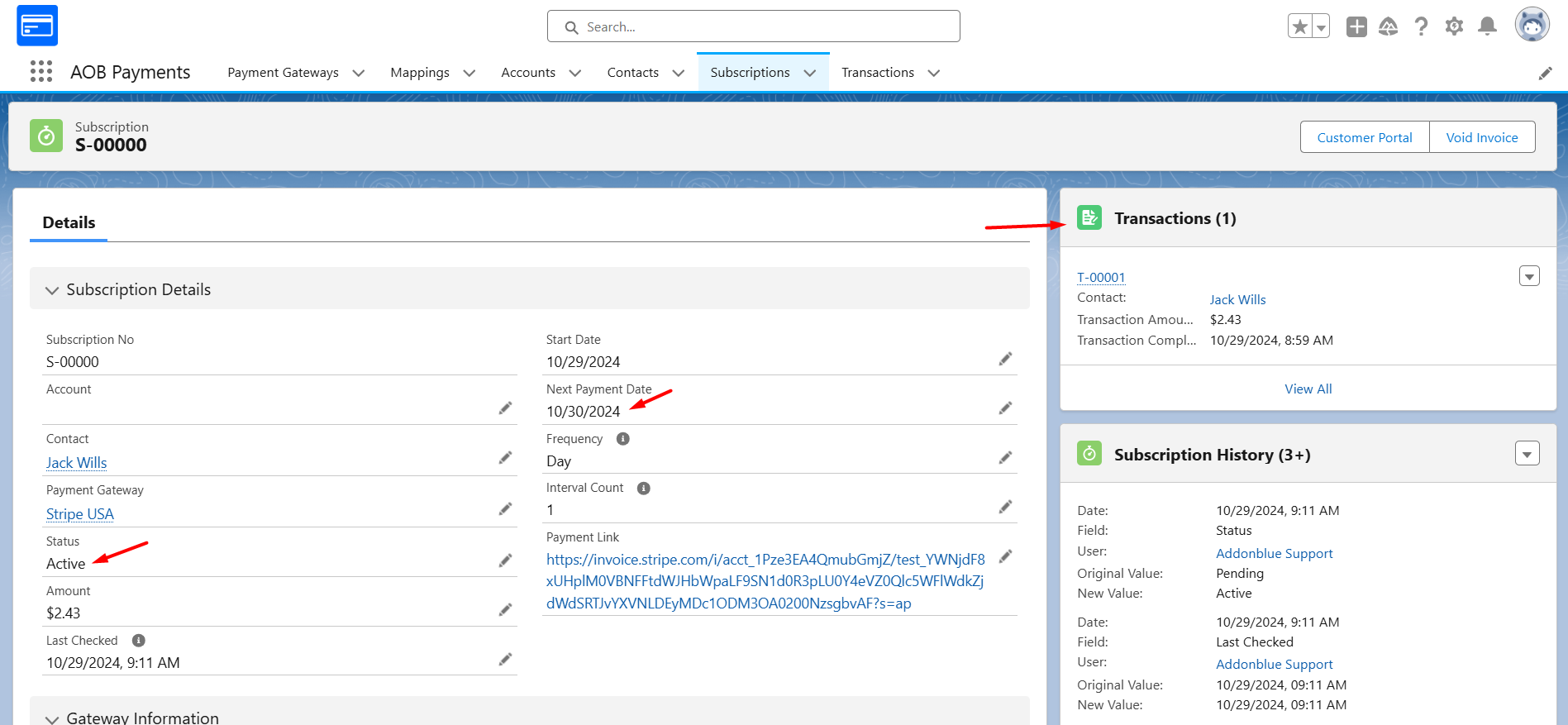Open the Favorites star icon
Image resolution: width=1568 pixels, height=725 pixels.
tap(1300, 26)
